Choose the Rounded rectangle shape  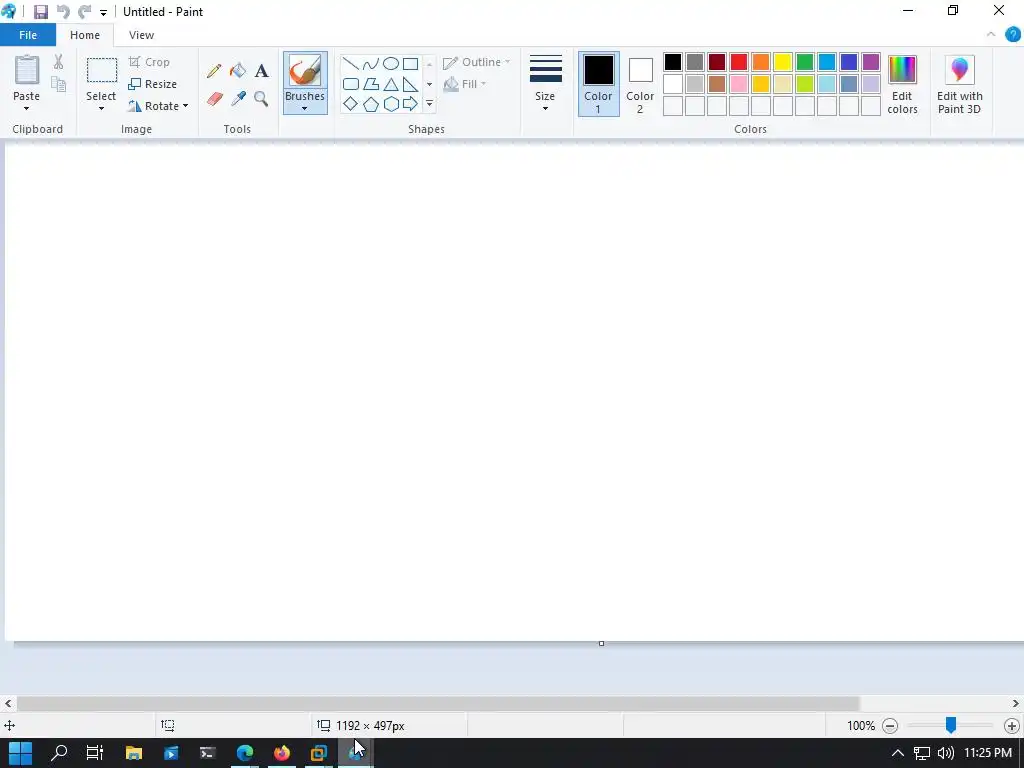(x=351, y=84)
